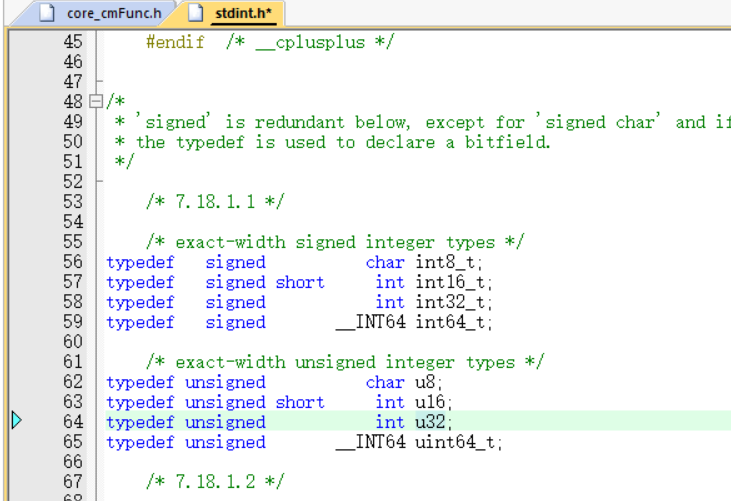Click 'signed' keyword on line 58

click(235, 302)
